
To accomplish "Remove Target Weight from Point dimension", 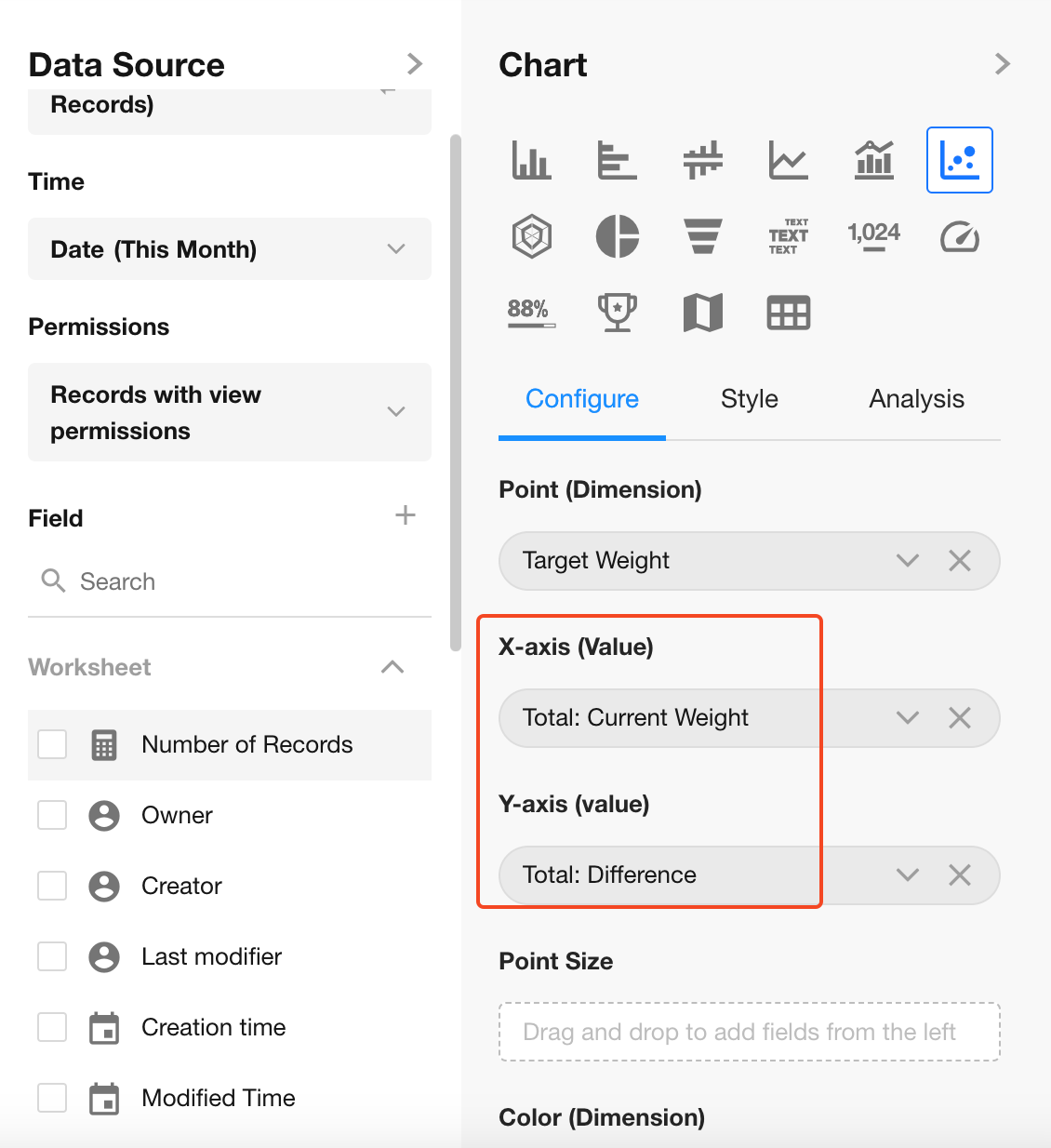I will pyautogui.click(x=960, y=560).
